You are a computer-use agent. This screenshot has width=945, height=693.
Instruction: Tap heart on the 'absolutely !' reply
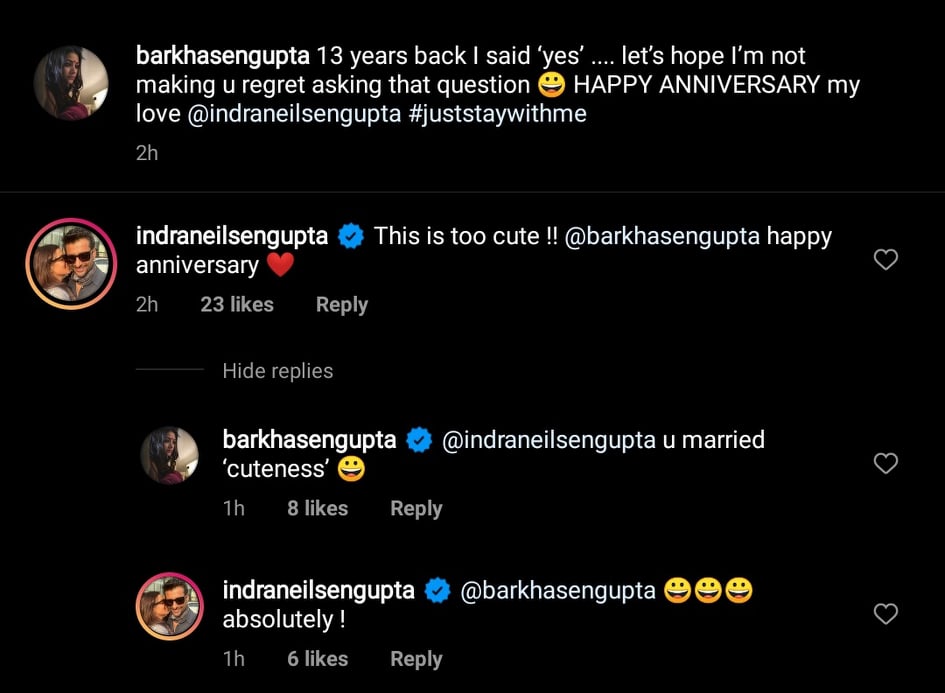885,613
